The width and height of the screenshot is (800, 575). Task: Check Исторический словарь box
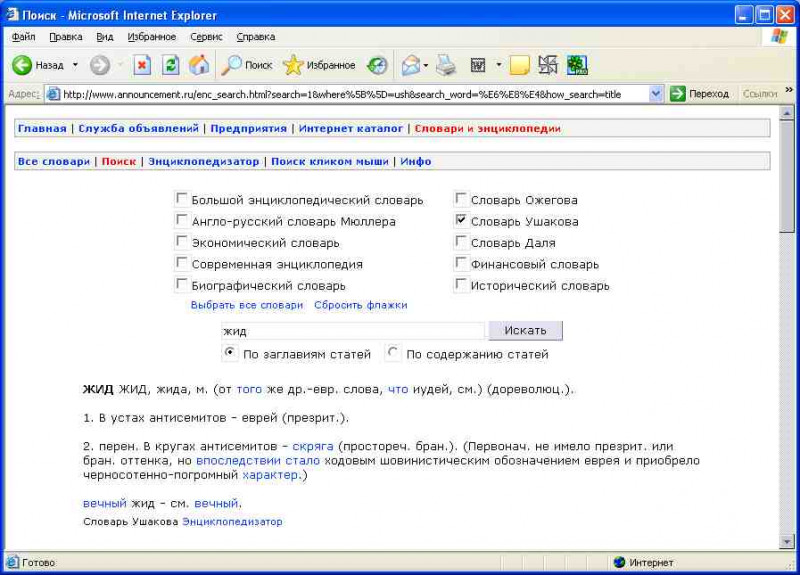tap(461, 284)
